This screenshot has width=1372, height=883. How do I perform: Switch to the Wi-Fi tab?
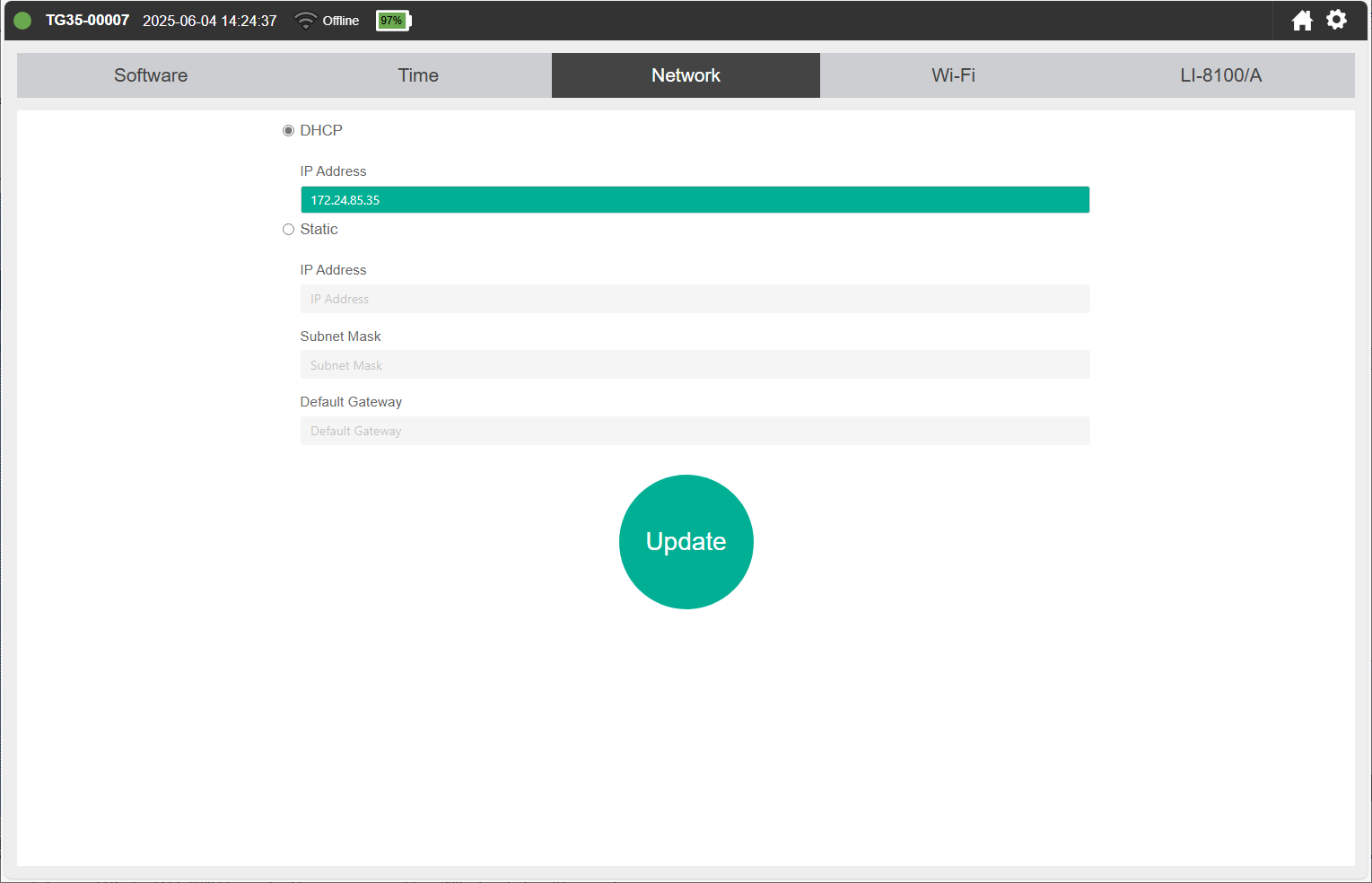953,75
